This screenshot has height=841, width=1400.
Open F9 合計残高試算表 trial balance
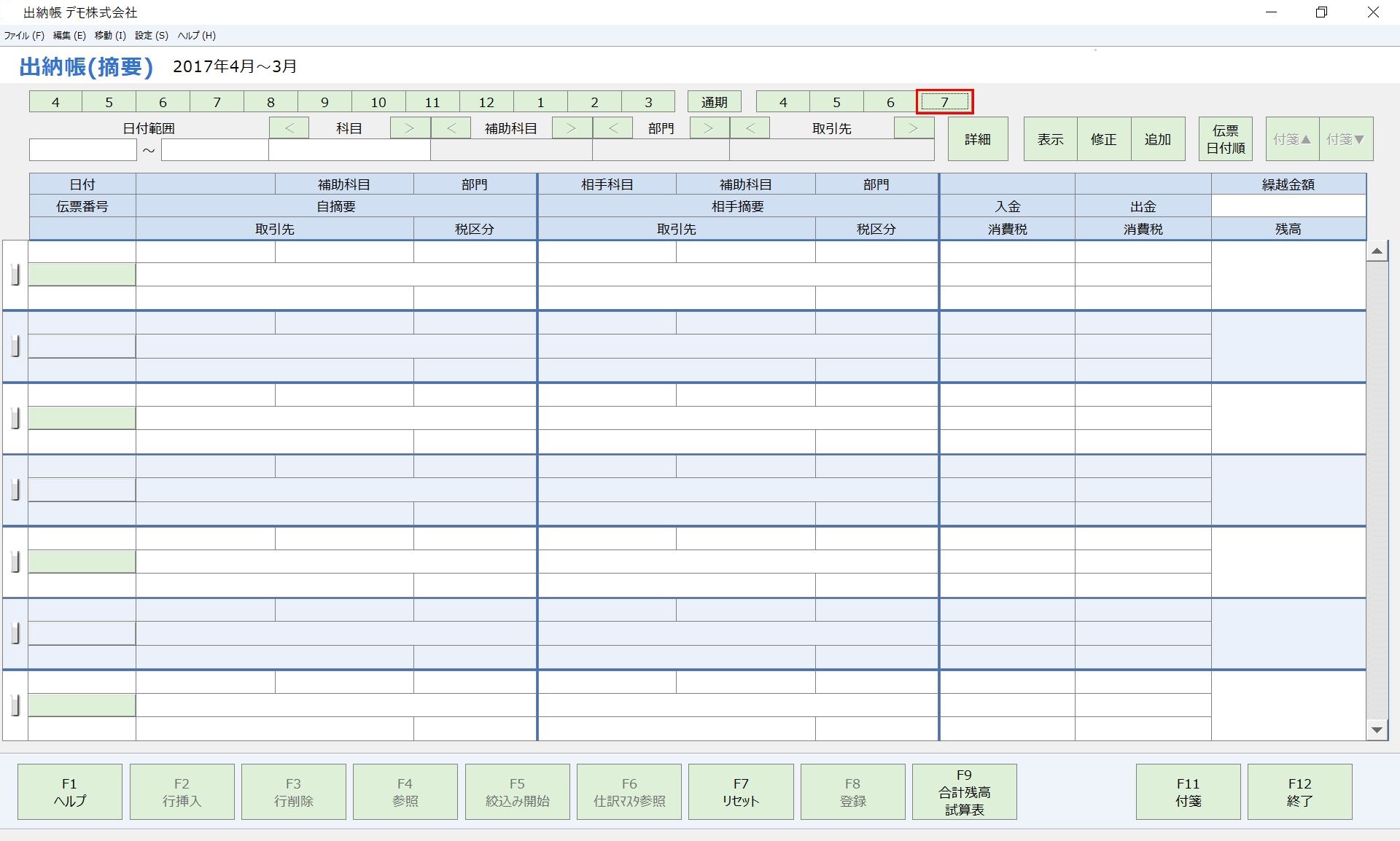pyautogui.click(x=964, y=791)
